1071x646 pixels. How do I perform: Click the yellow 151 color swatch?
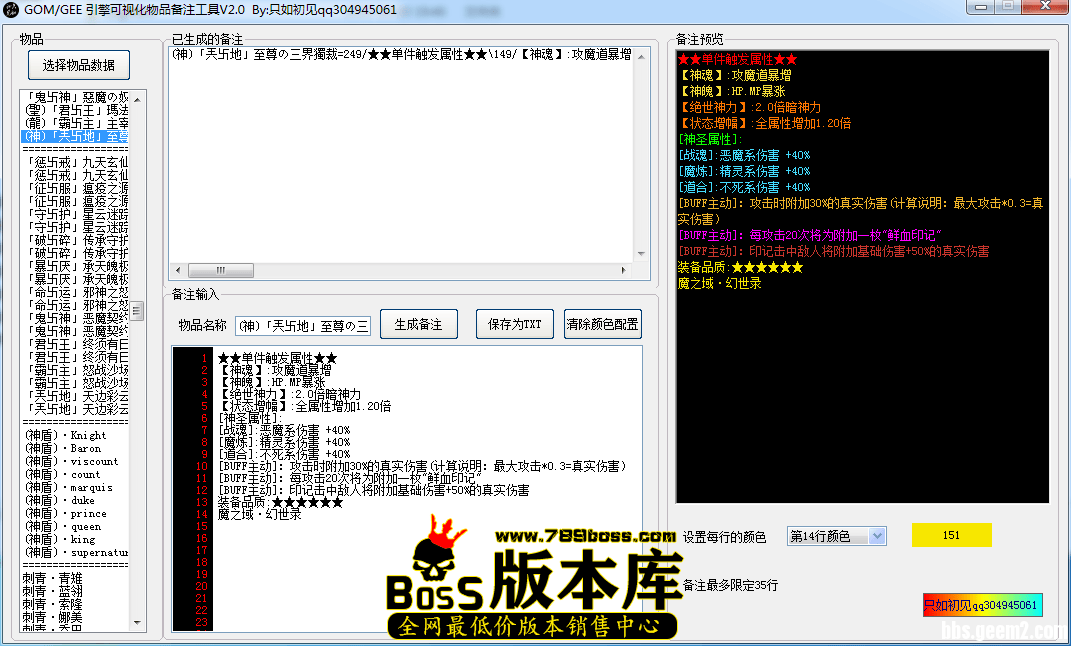[x=950, y=535]
